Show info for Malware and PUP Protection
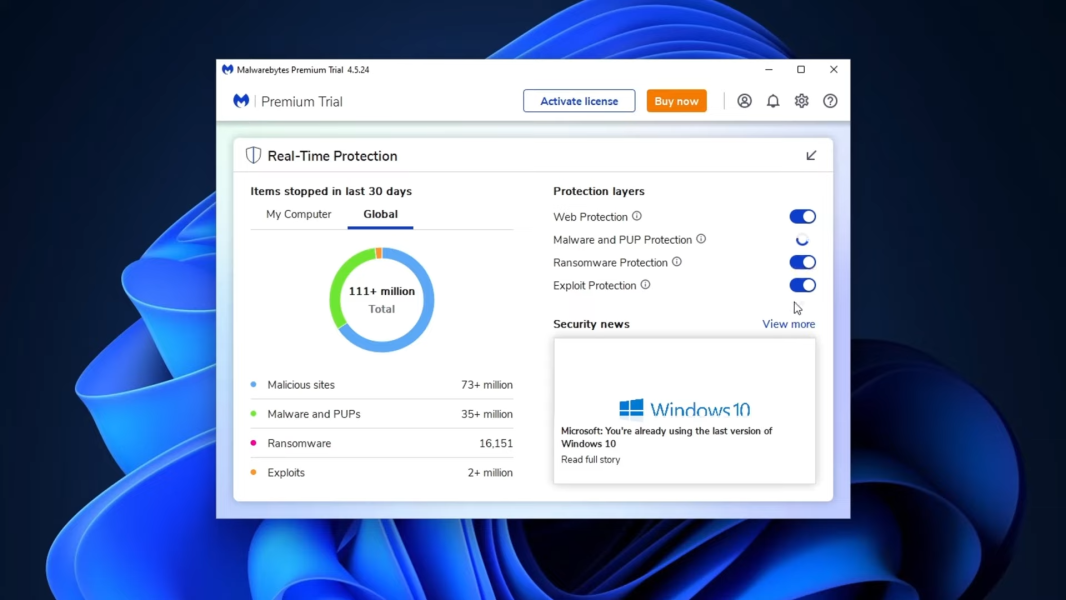 tap(701, 239)
